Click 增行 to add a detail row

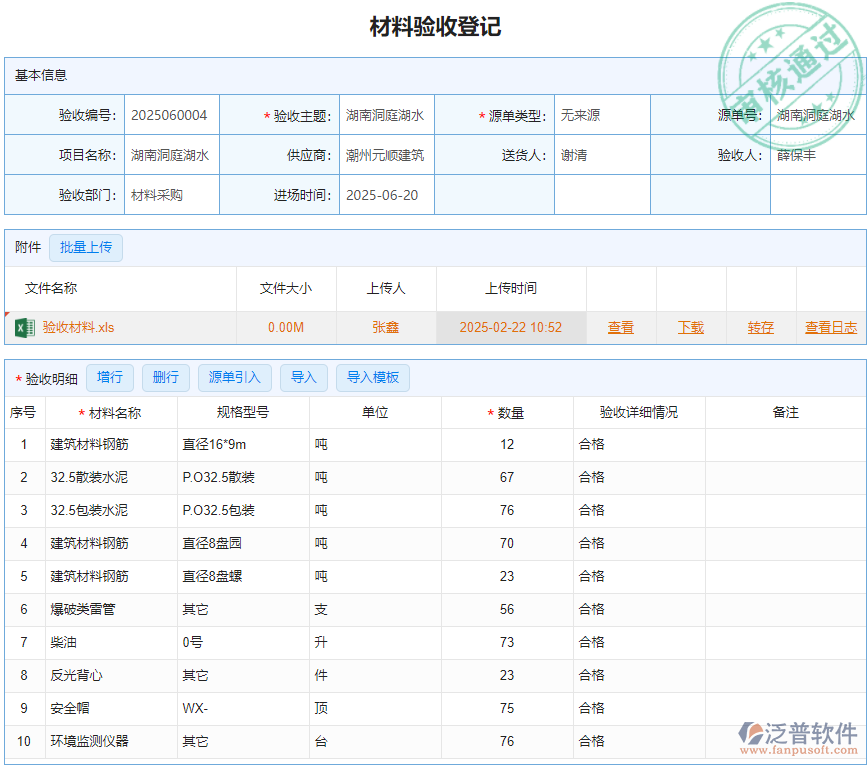point(110,377)
